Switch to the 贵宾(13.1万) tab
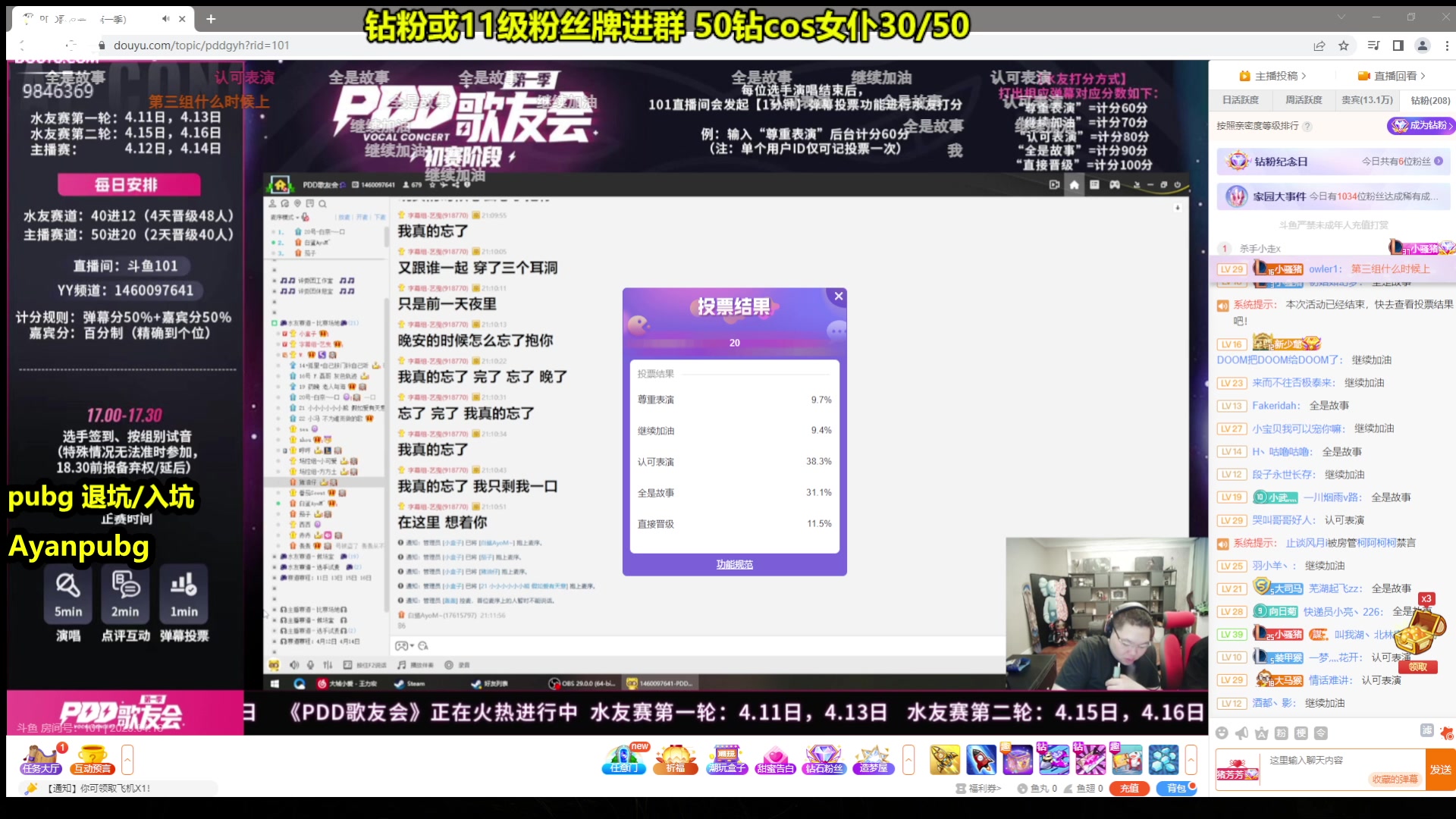The height and width of the screenshot is (819, 1456). pyautogui.click(x=1367, y=100)
